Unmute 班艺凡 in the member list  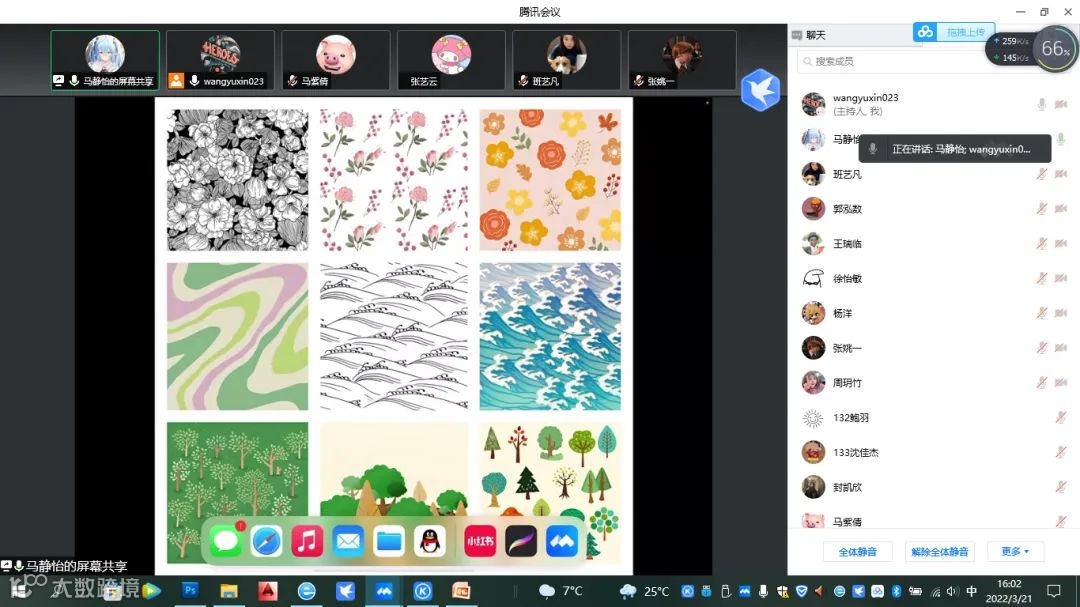(1041, 174)
